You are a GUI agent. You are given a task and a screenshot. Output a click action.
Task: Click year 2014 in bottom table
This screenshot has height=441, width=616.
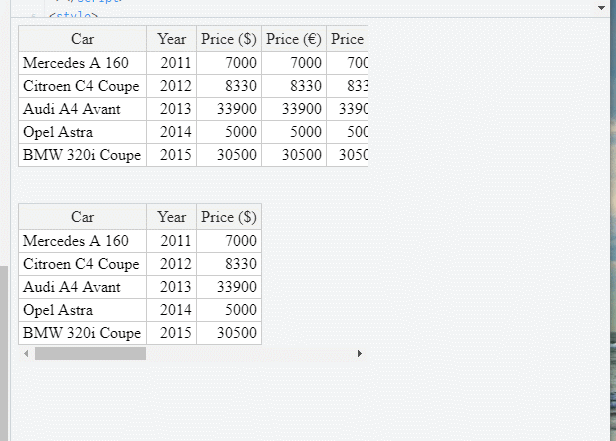coord(172,310)
